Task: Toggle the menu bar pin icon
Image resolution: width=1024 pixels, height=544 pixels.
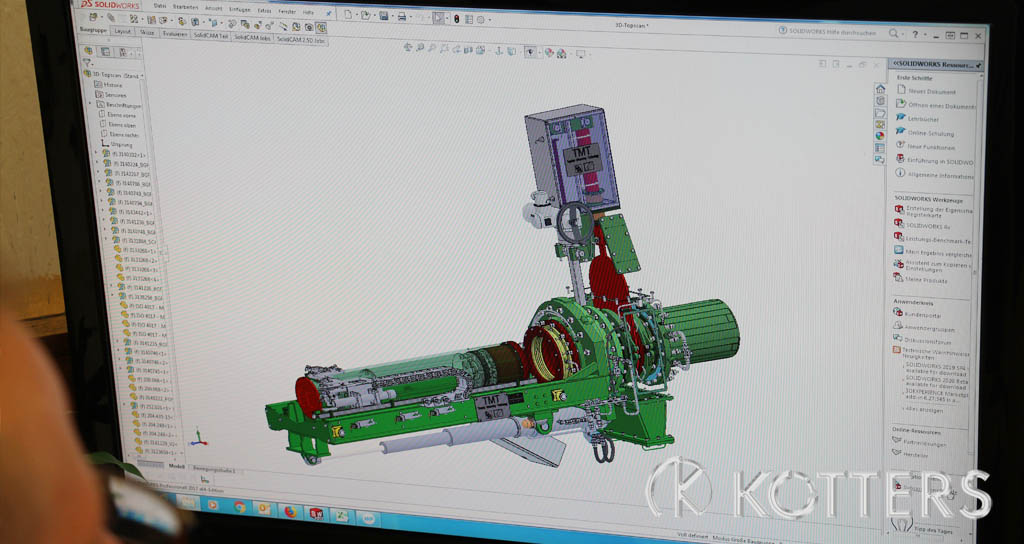Action: click(328, 13)
